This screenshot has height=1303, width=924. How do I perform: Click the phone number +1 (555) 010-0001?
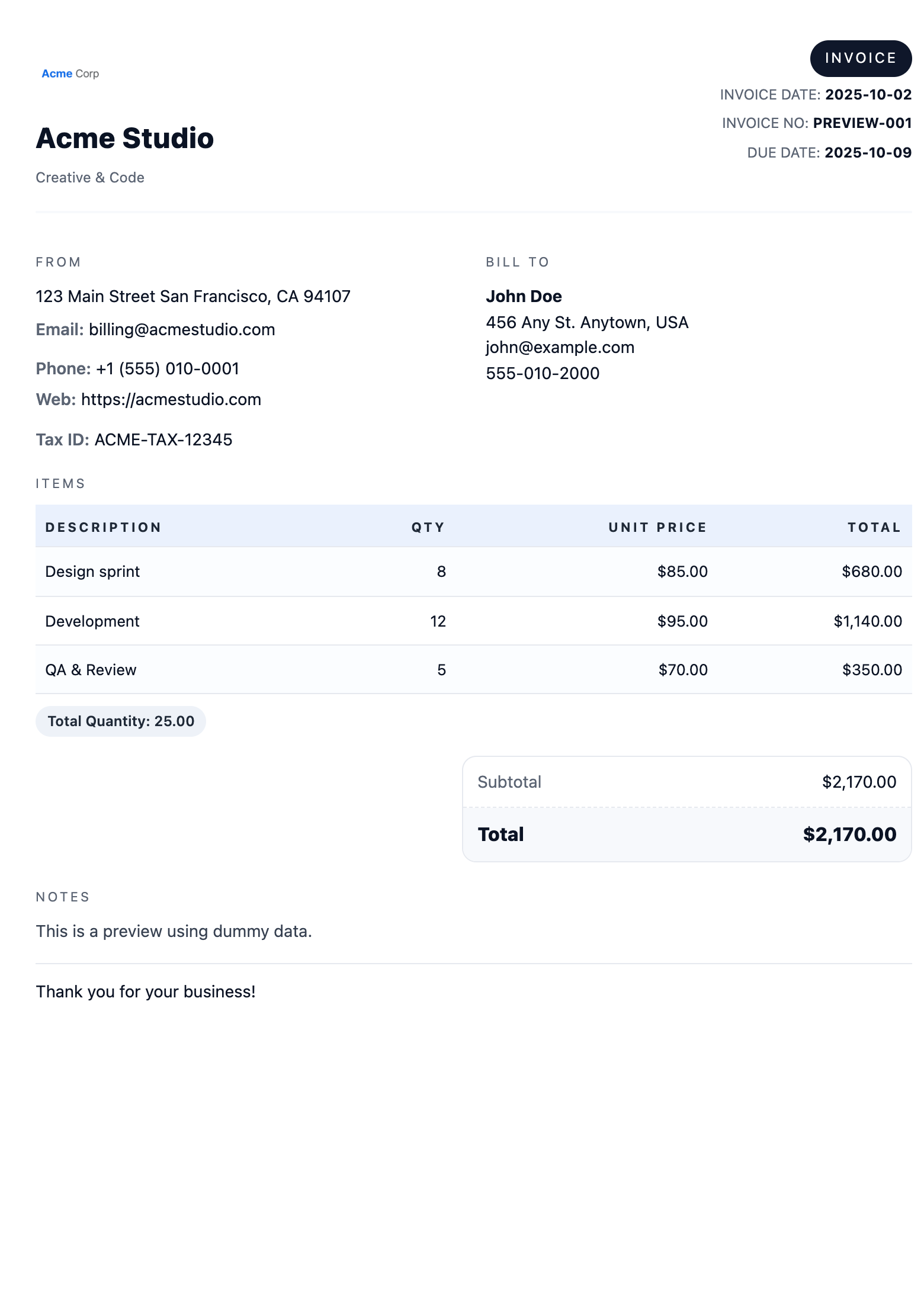[167, 369]
